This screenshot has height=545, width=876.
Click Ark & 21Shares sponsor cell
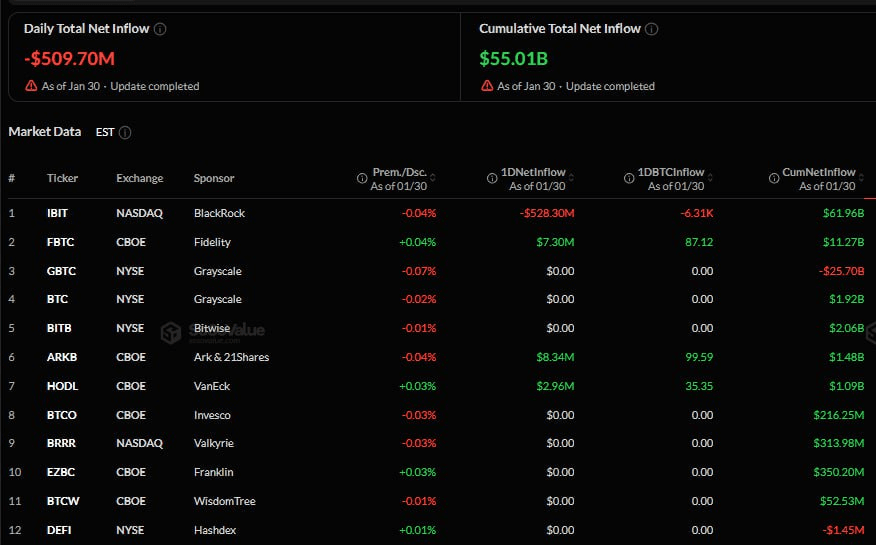(x=231, y=357)
